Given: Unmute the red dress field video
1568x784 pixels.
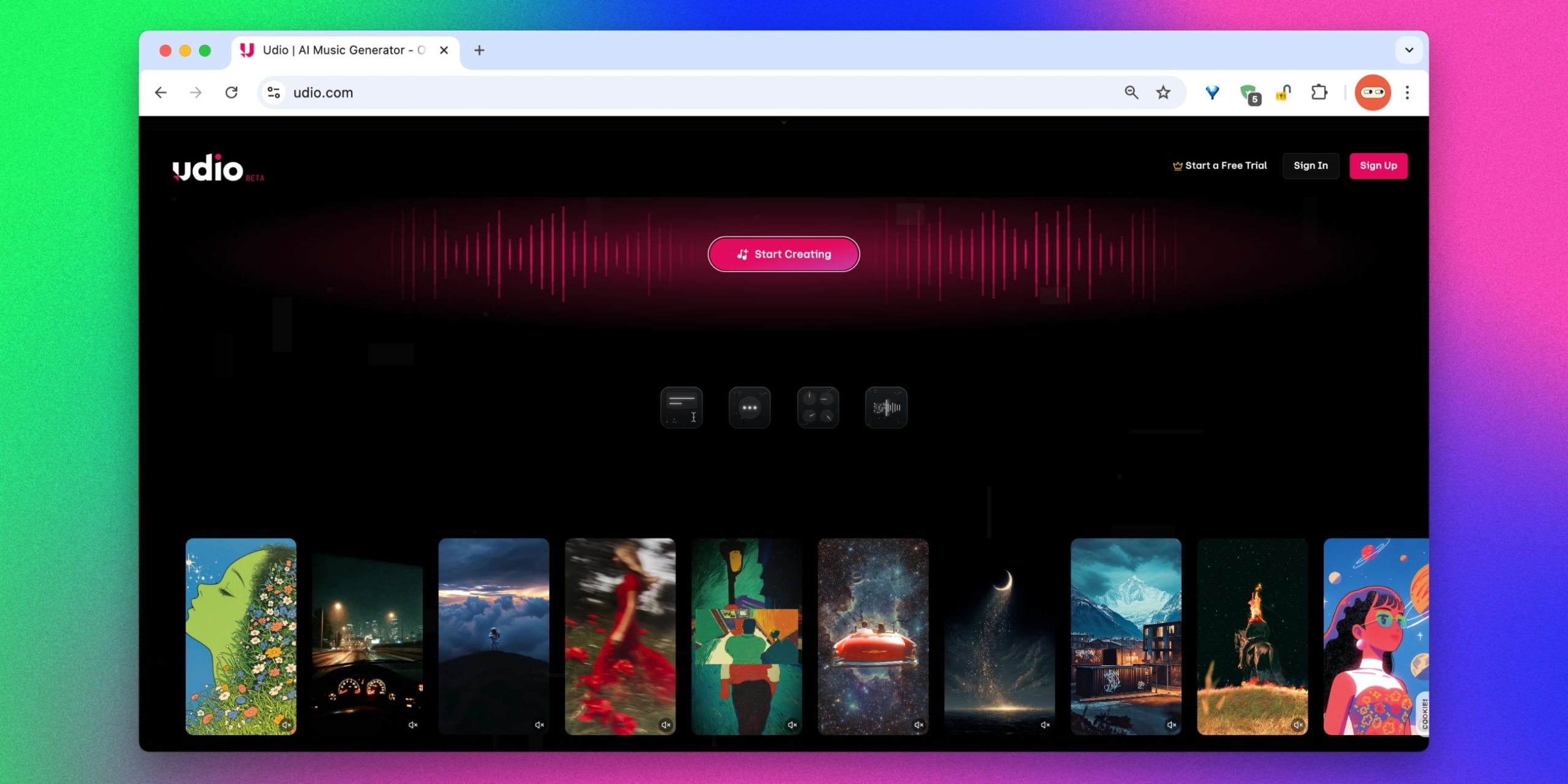Looking at the screenshot, I should point(667,725).
